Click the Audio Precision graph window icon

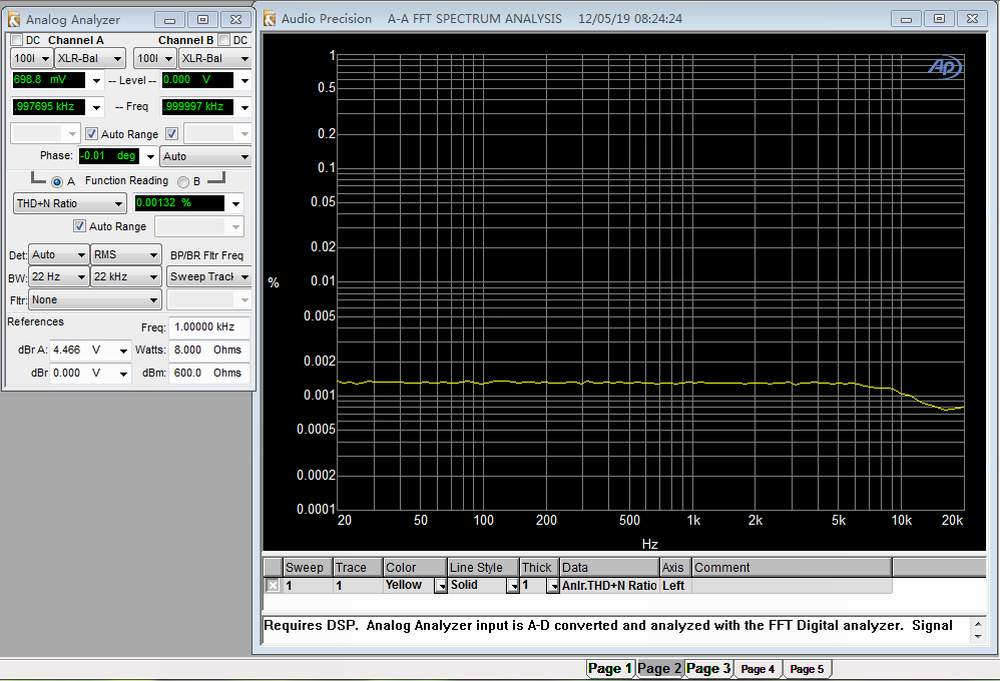click(x=269, y=18)
